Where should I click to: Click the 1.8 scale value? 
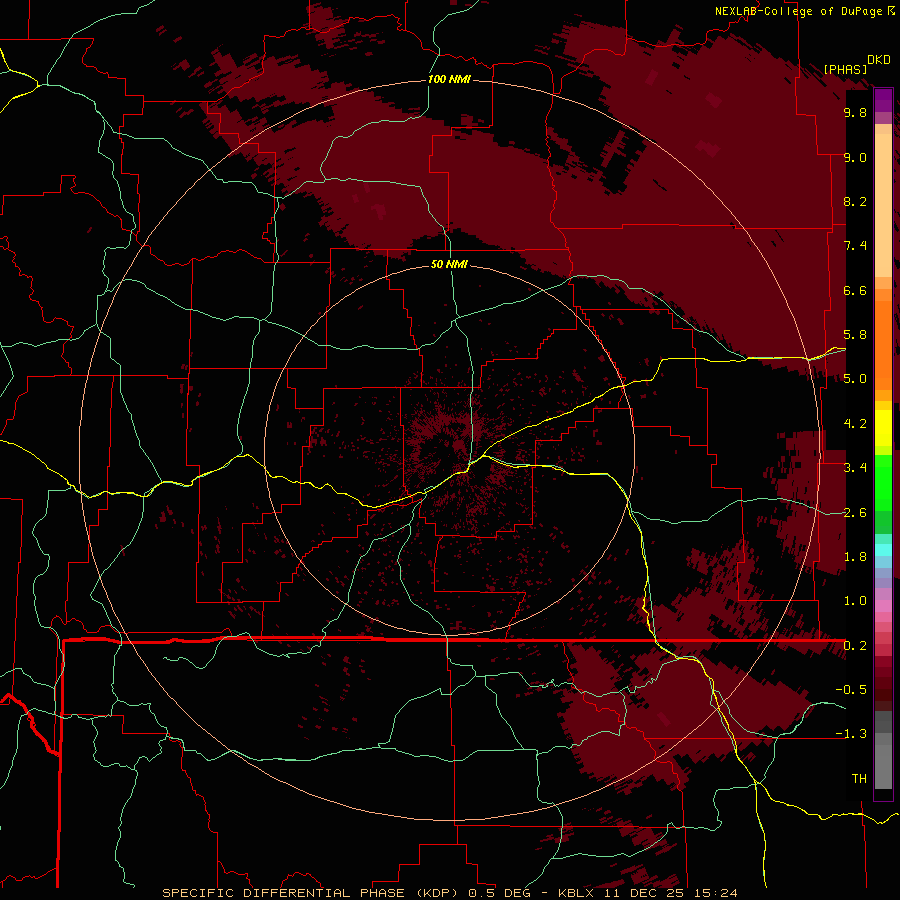[855, 557]
